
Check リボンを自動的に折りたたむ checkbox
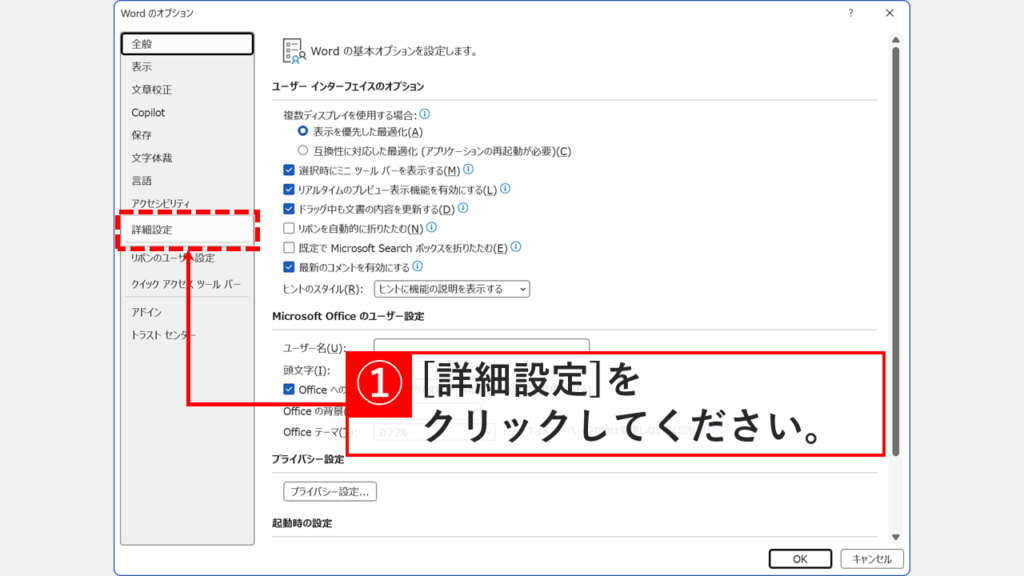(289, 229)
